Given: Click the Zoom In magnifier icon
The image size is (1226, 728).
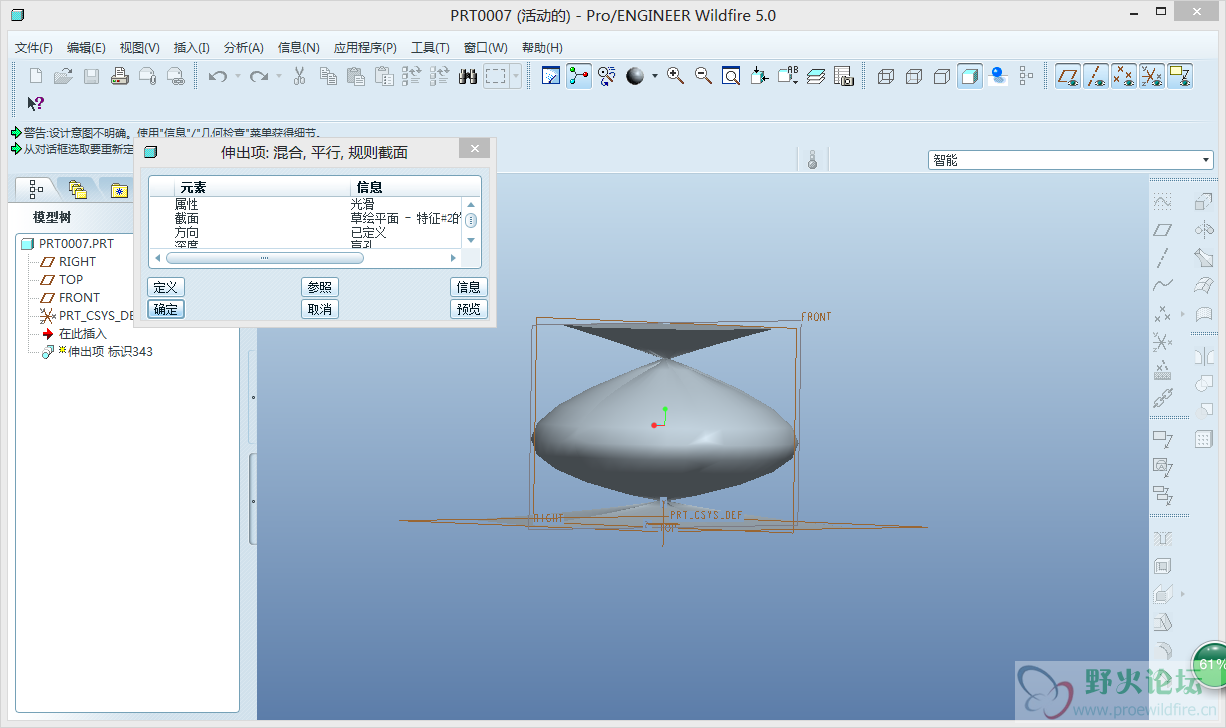Looking at the screenshot, I should (x=676, y=76).
